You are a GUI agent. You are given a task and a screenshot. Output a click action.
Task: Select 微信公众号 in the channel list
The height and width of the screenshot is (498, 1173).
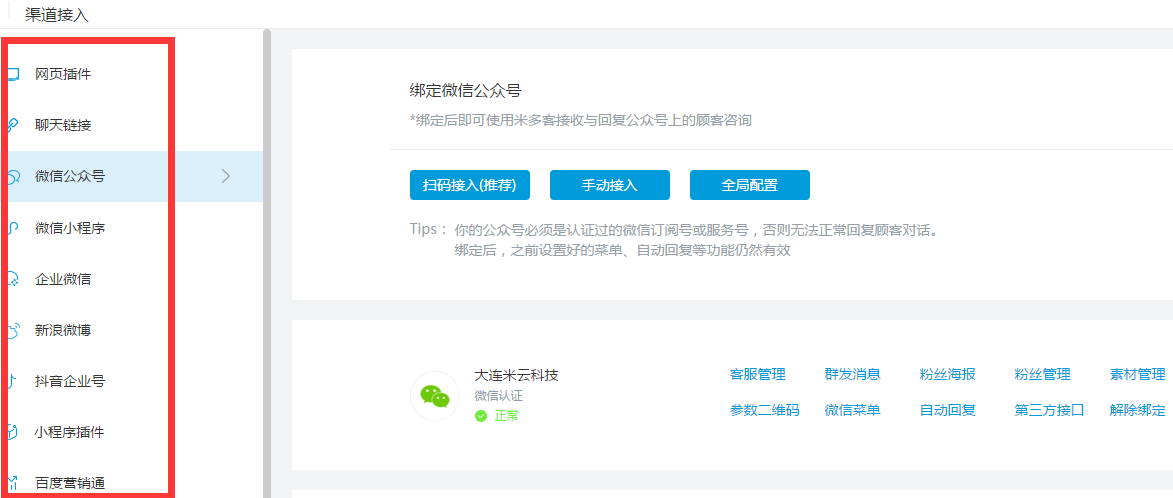point(70,177)
